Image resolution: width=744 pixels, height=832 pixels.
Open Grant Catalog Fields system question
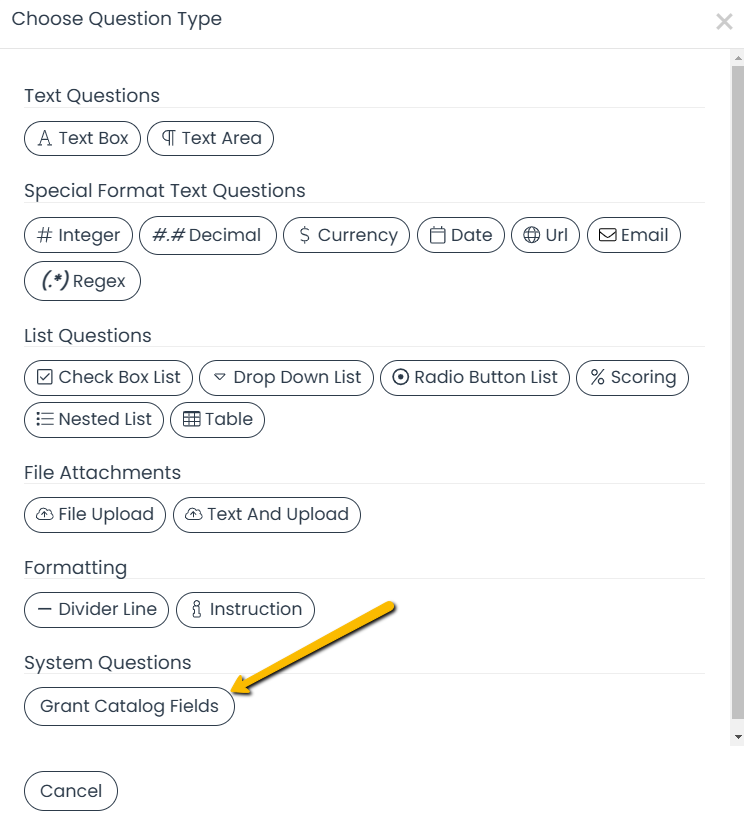(x=129, y=706)
